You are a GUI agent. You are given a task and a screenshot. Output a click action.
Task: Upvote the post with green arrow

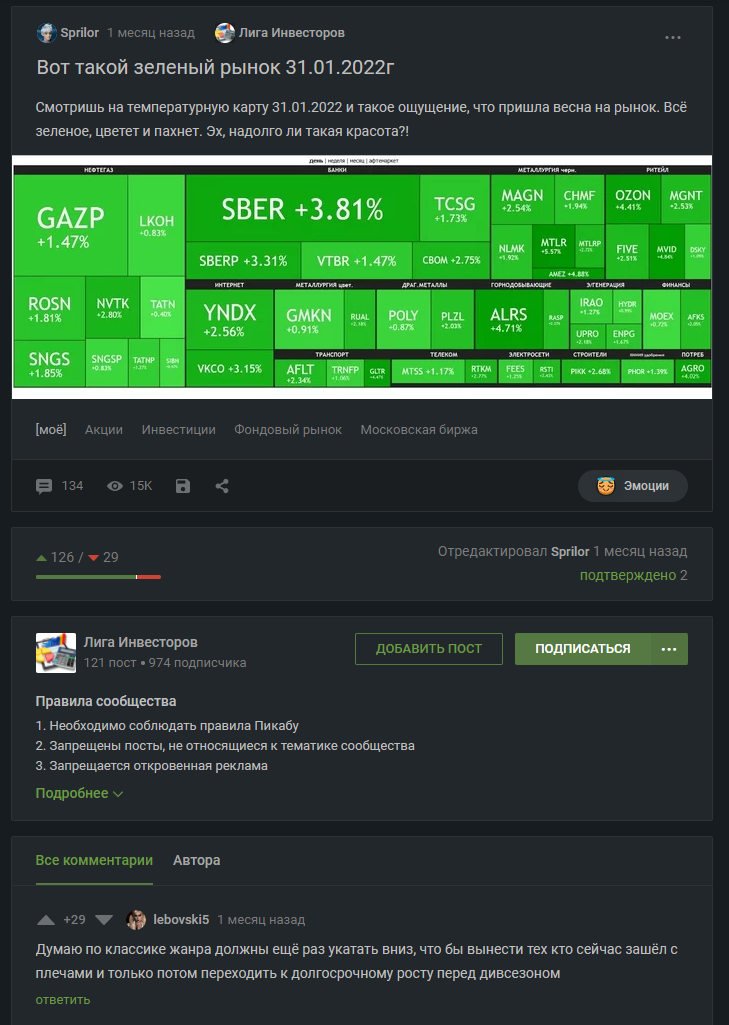(x=41, y=558)
